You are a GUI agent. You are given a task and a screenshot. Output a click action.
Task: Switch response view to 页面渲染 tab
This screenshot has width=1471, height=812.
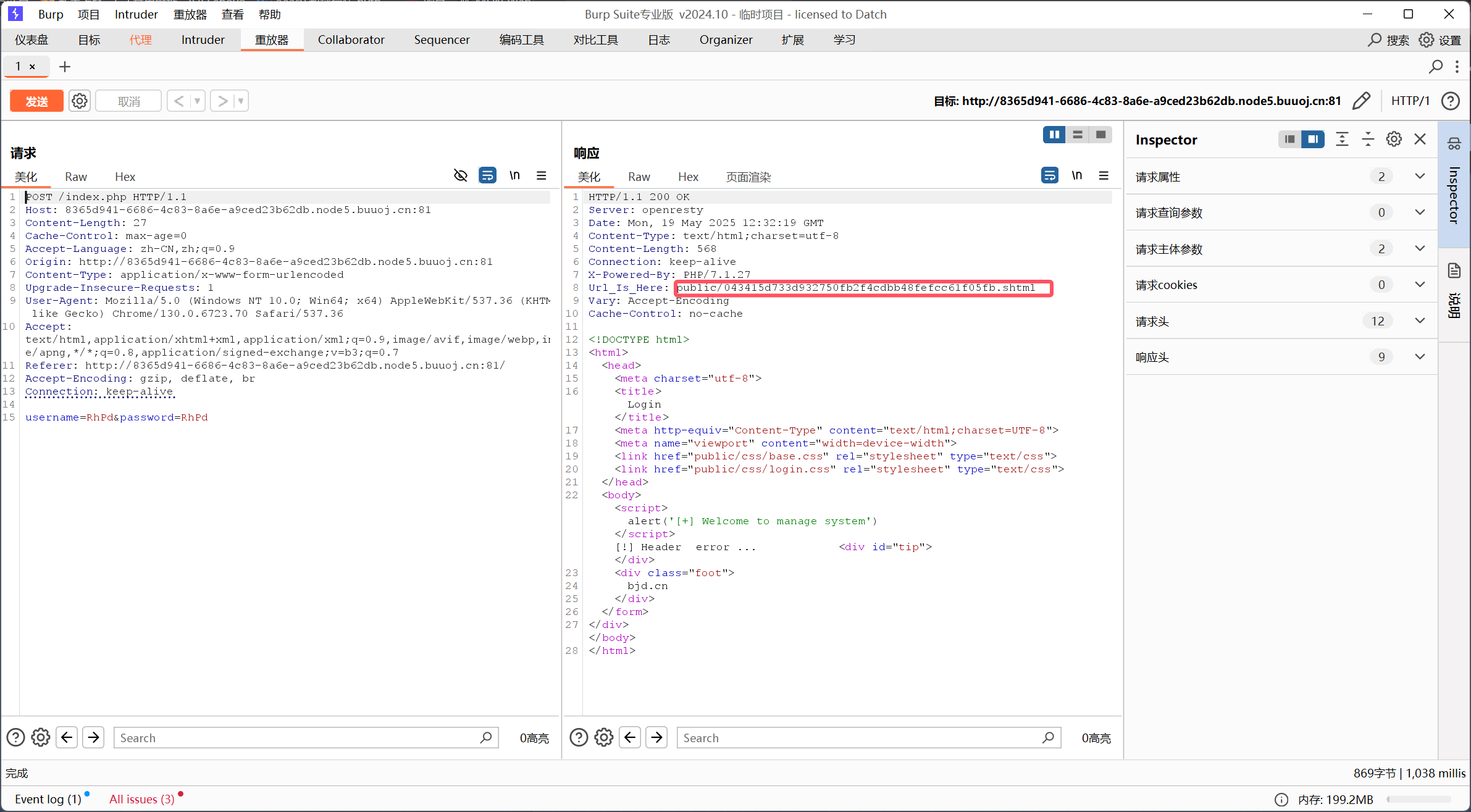click(x=748, y=177)
